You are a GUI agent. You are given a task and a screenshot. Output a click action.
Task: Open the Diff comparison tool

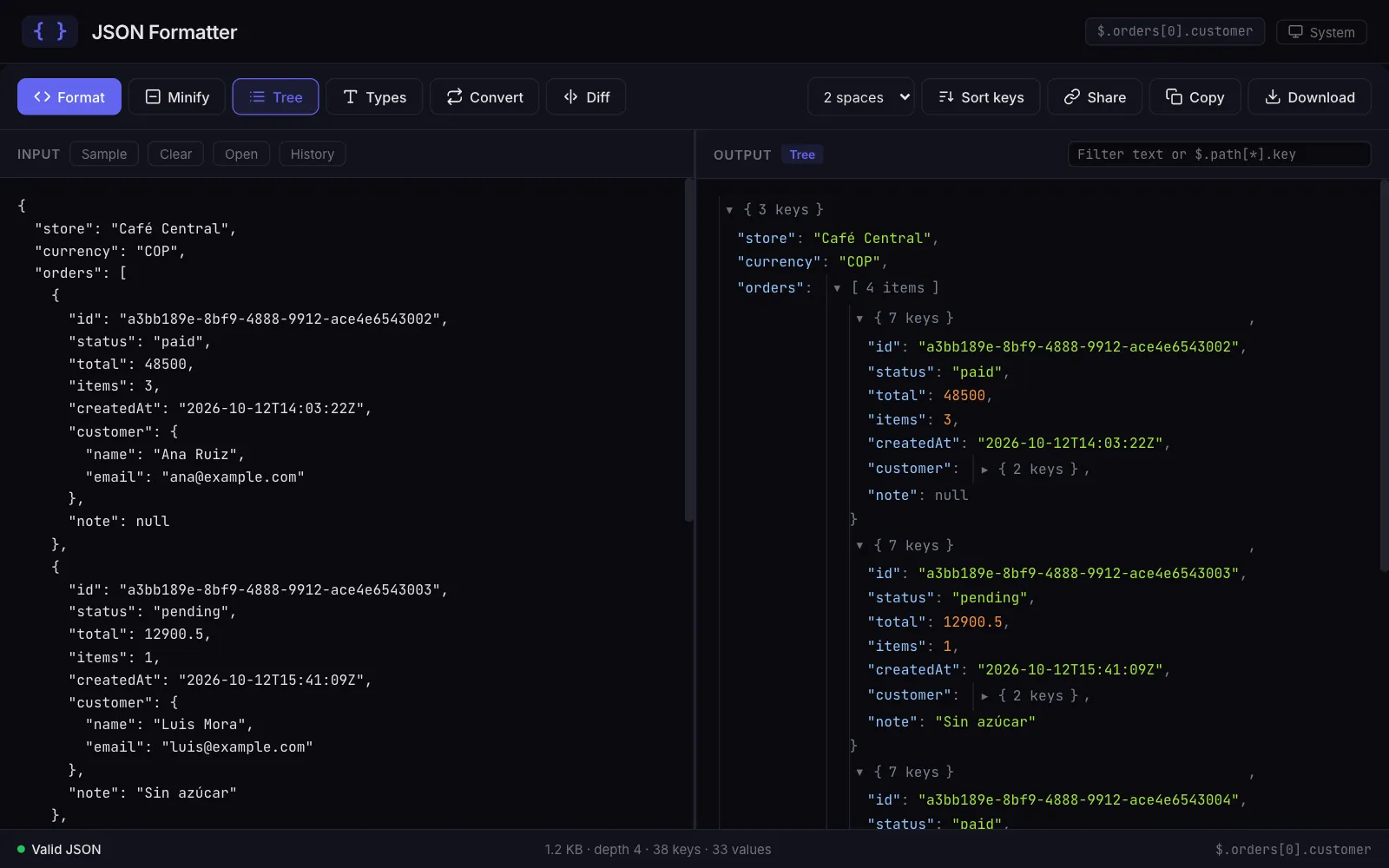(x=586, y=97)
